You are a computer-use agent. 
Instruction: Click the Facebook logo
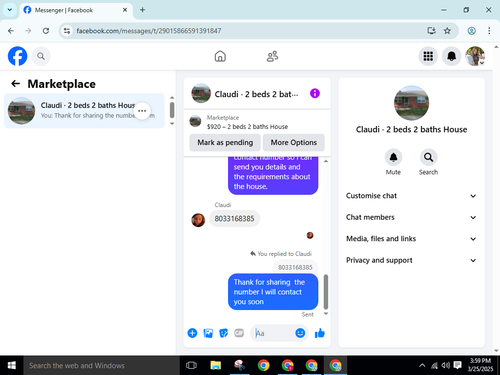click(17, 56)
